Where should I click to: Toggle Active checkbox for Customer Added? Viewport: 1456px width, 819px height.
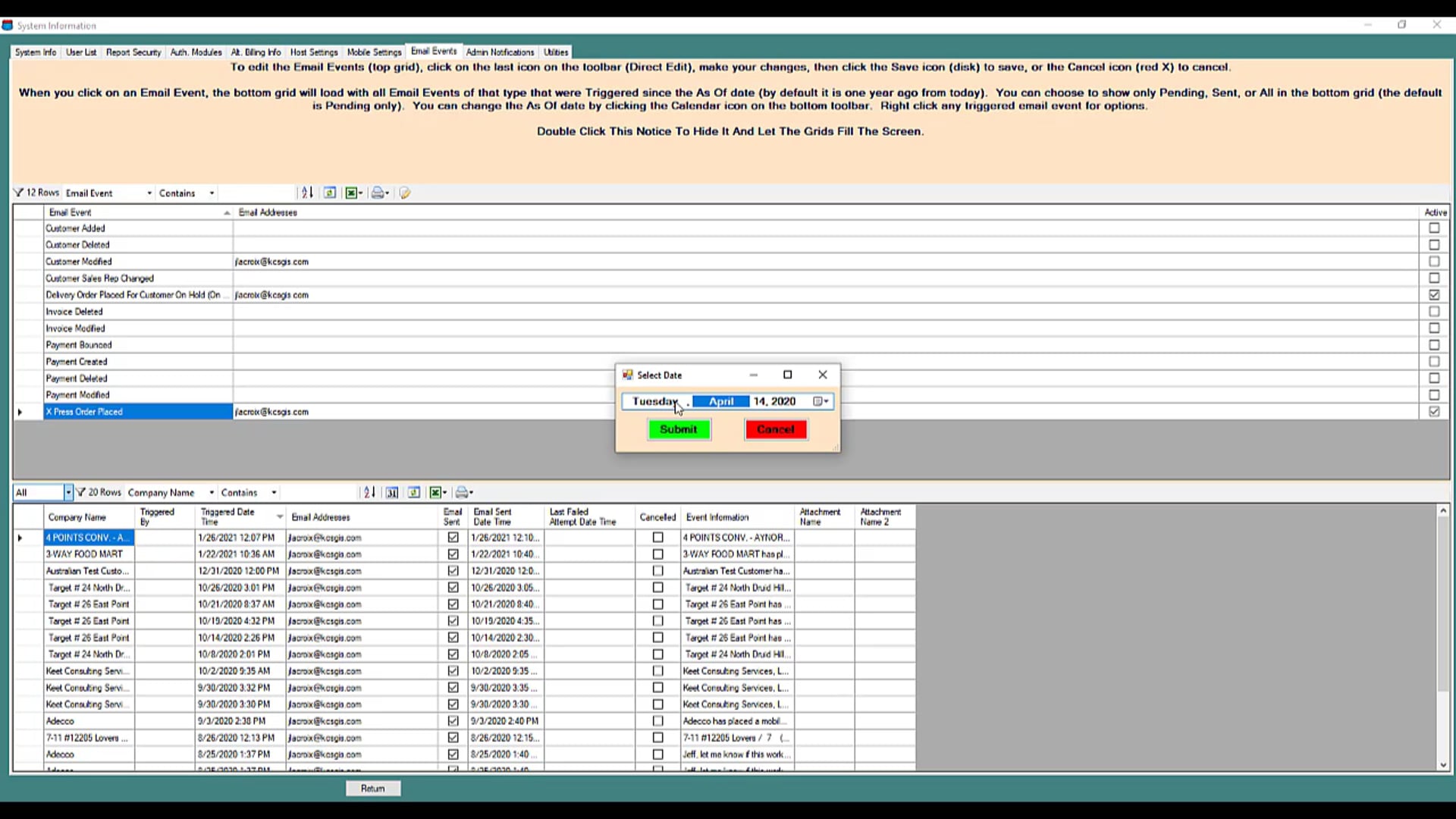coord(1433,228)
